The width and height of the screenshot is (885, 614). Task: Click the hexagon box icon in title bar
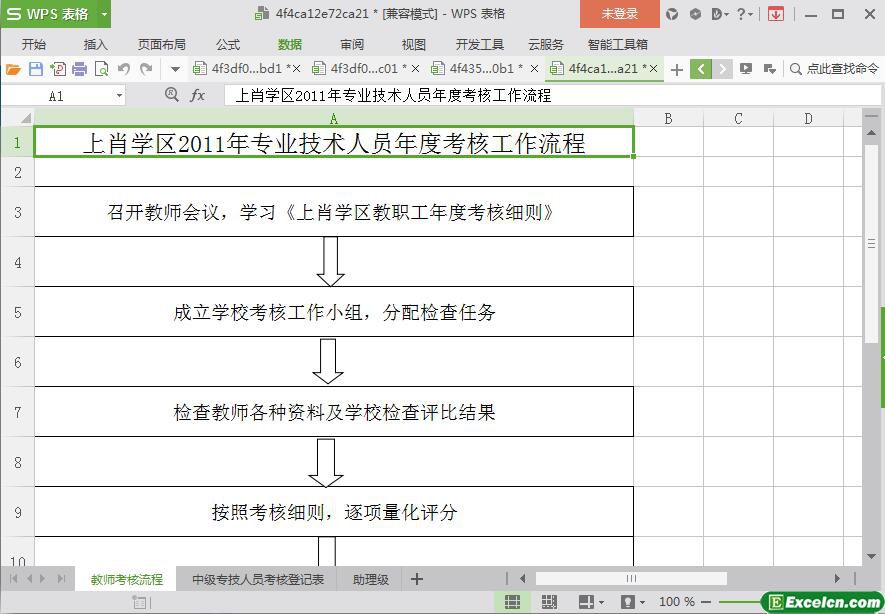[695, 14]
